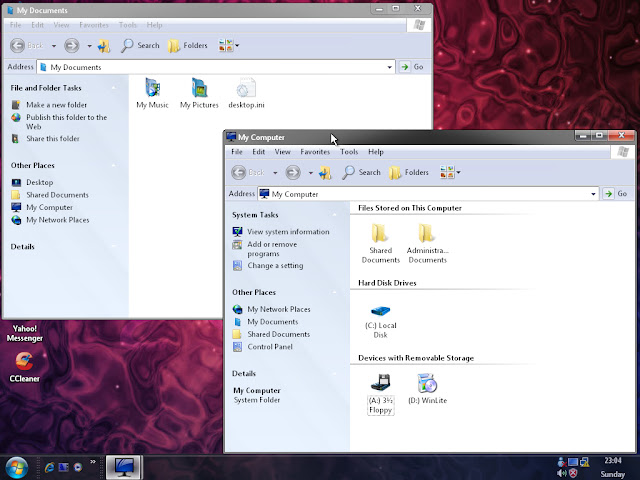This screenshot has height=480, width=640.
Task: Select the (A:) 3½ Floppy drive icon
Action: click(380, 383)
